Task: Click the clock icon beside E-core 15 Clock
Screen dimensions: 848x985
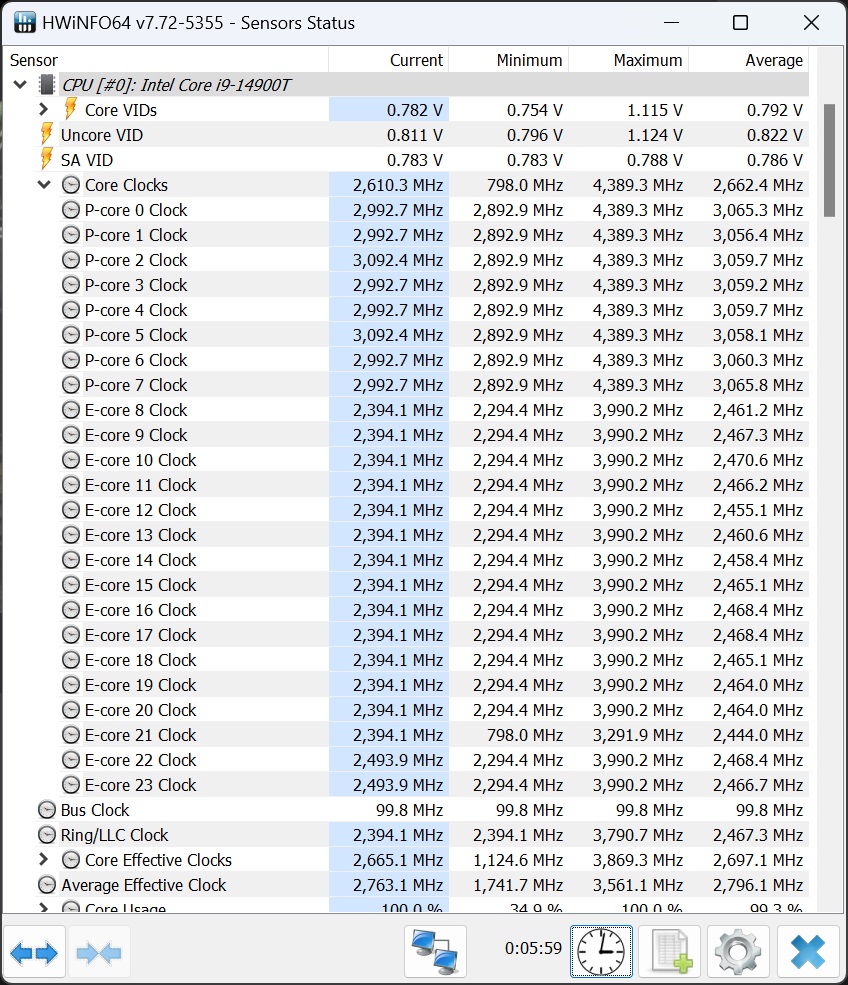Action: (x=71, y=585)
